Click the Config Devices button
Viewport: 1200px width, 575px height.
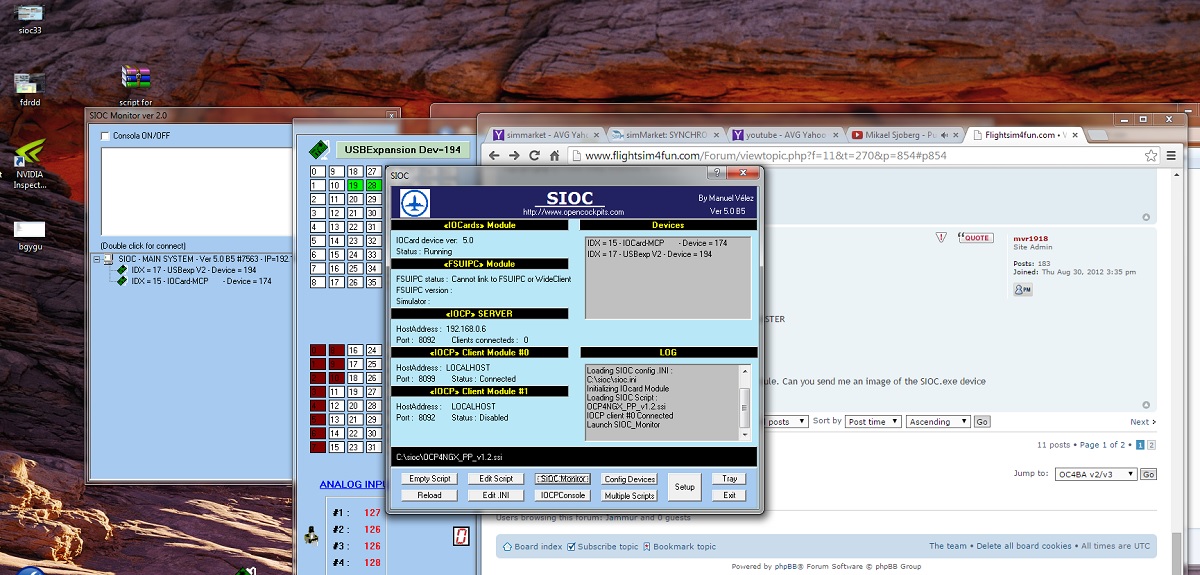point(629,479)
